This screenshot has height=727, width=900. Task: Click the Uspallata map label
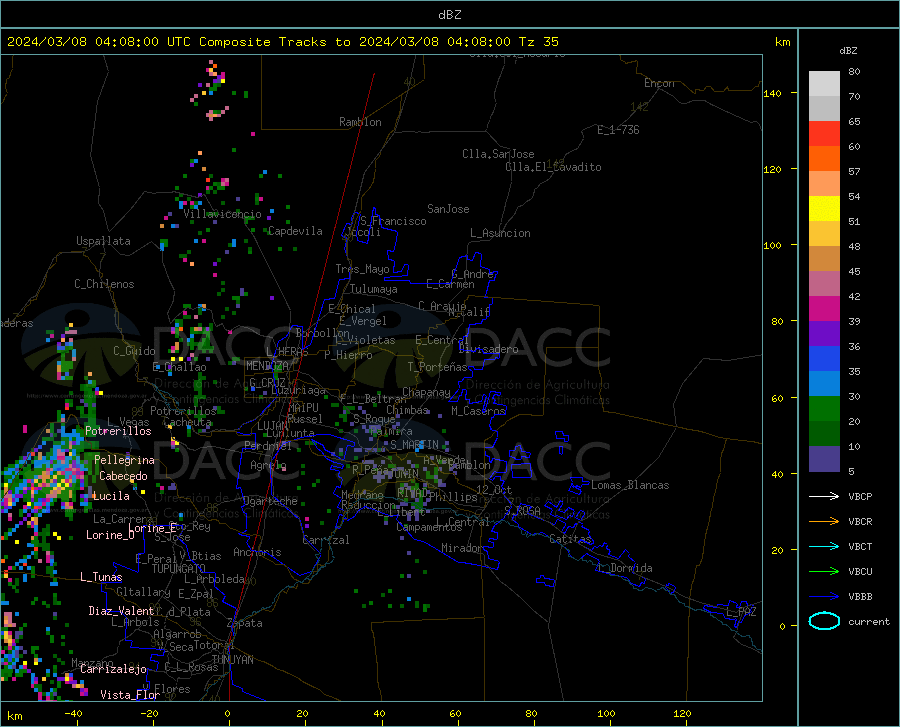(x=103, y=241)
